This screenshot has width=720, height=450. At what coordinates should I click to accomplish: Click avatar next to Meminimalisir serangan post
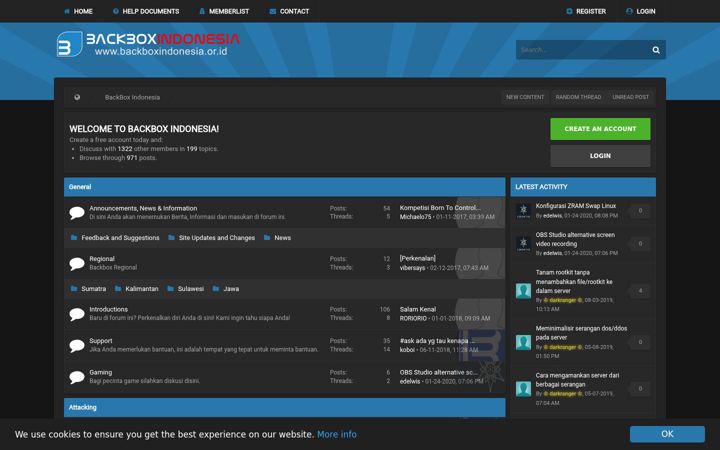pos(523,342)
